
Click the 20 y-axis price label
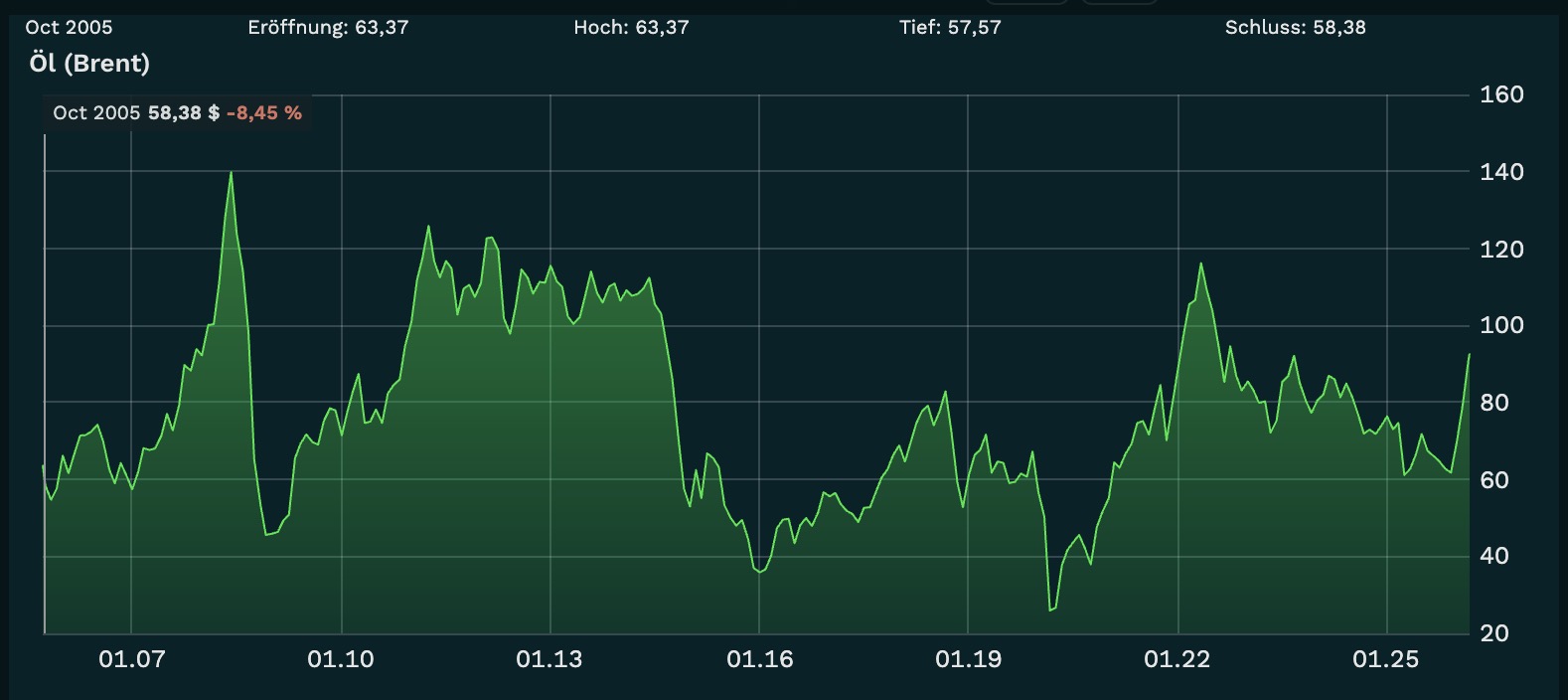[x=1494, y=633]
